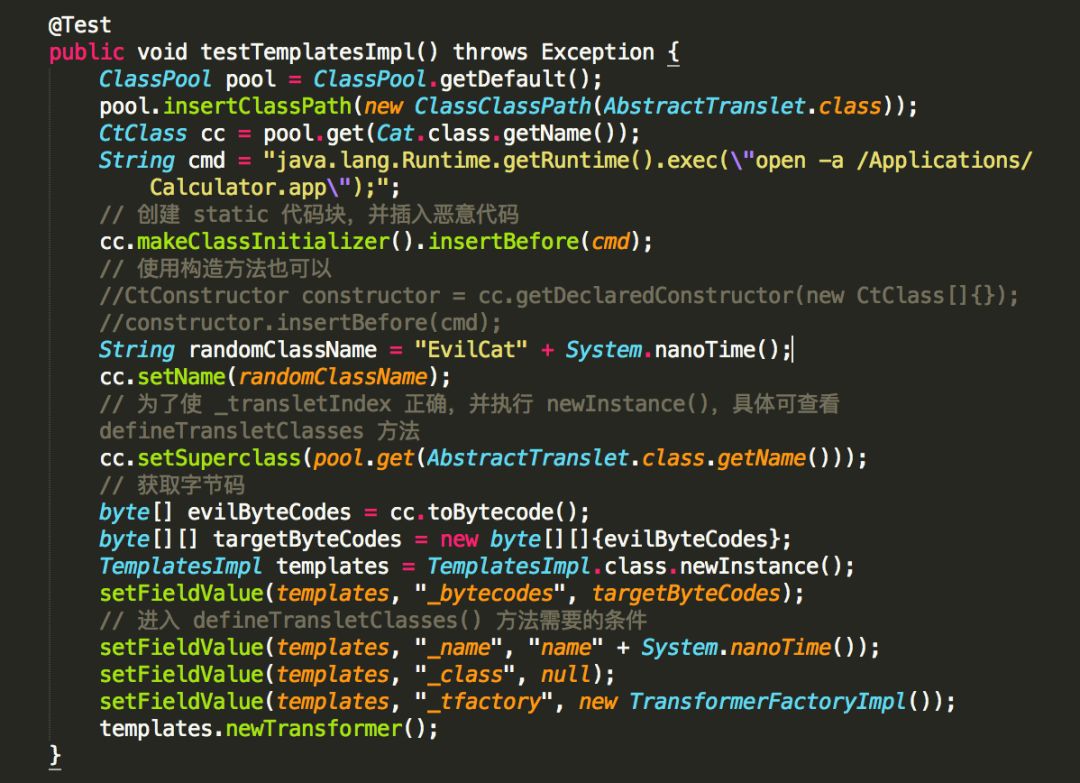Click comment '// 使用构造方法也可以'

[x=215, y=269]
